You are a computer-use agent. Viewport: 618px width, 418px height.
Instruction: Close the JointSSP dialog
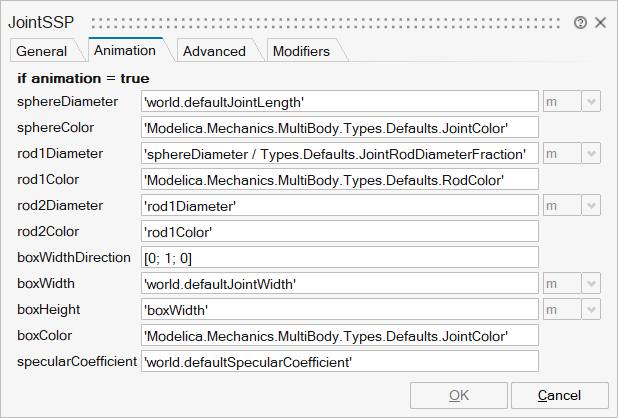(x=600, y=22)
